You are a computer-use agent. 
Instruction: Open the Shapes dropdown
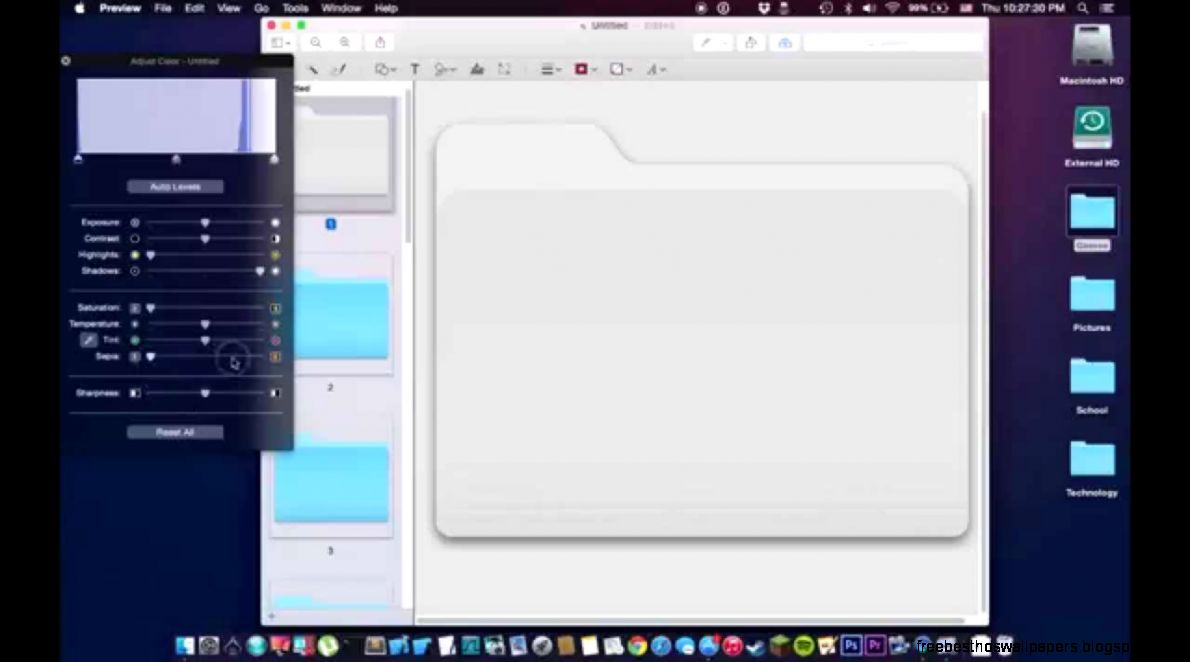384,69
